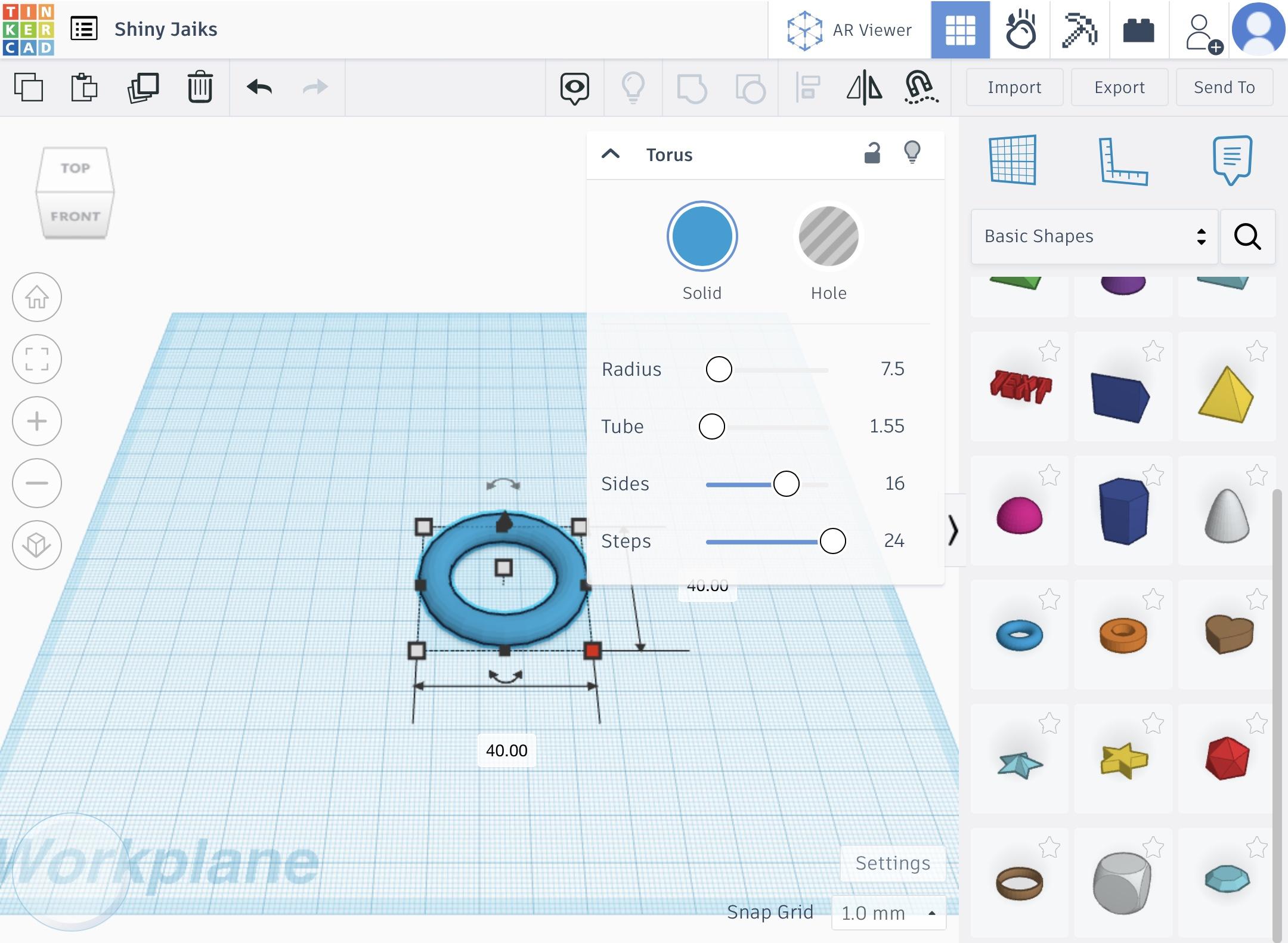Click the Home view icon

click(x=37, y=297)
